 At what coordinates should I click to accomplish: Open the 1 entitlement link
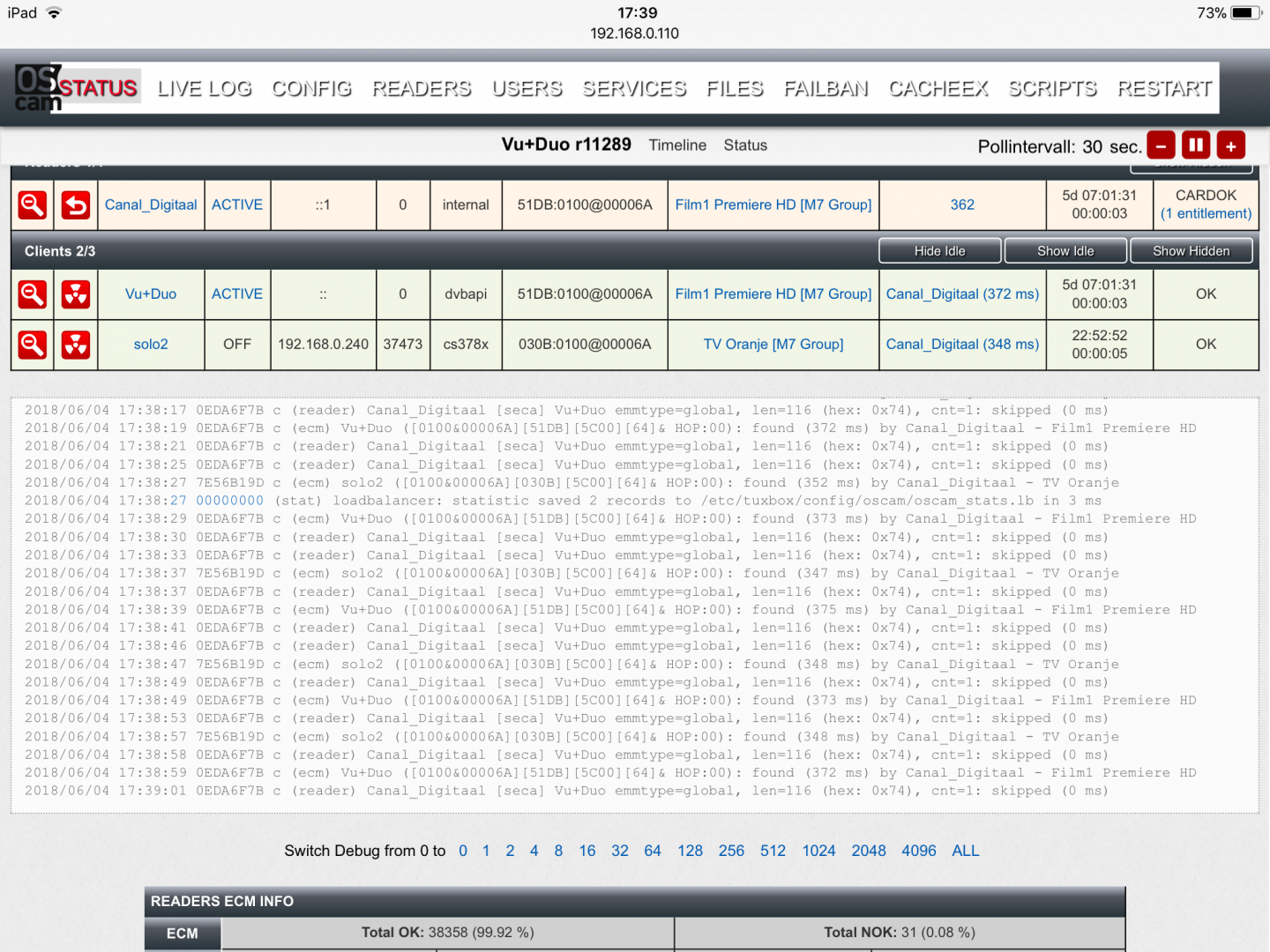pos(1206,214)
